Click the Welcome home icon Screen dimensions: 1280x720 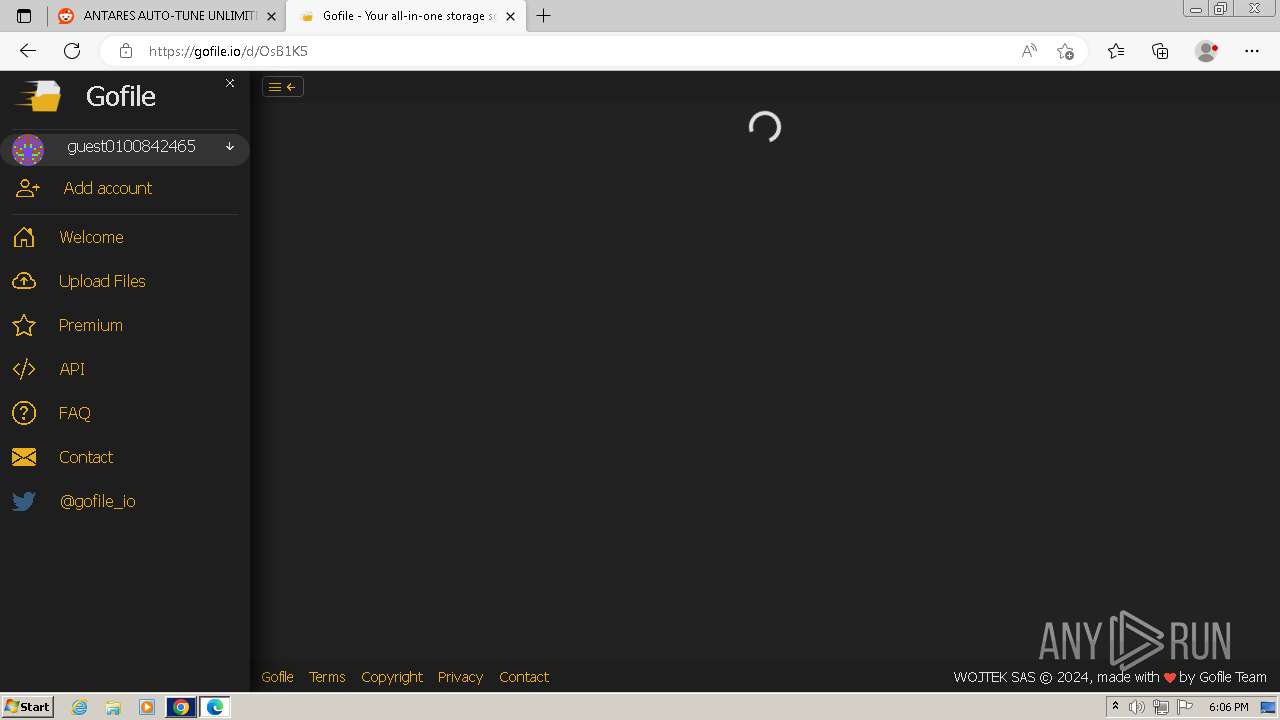pos(24,237)
